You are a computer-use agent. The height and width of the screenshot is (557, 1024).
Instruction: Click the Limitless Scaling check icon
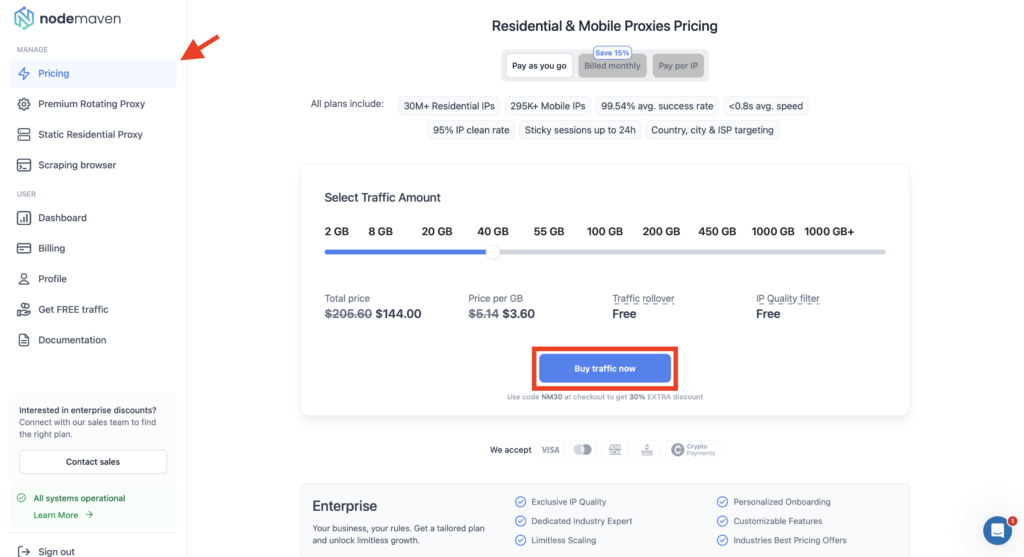(x=520, y=540)
